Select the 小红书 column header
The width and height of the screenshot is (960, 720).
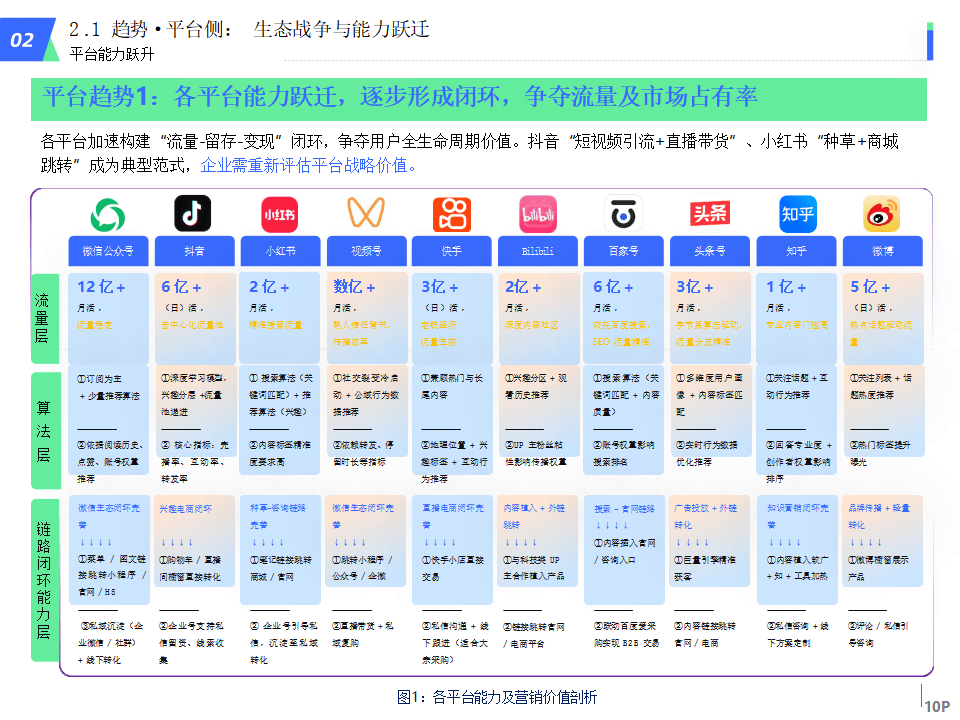coord(280,251)
